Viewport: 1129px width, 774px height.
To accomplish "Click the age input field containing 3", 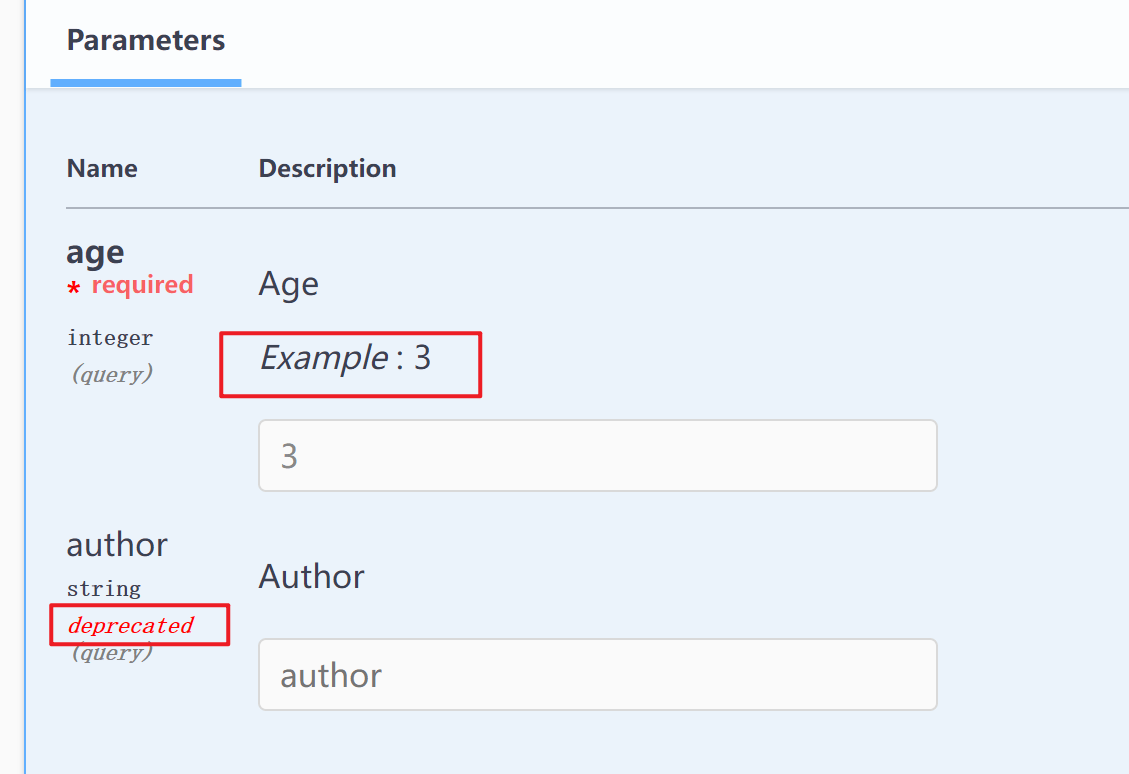I will point(597,455).
